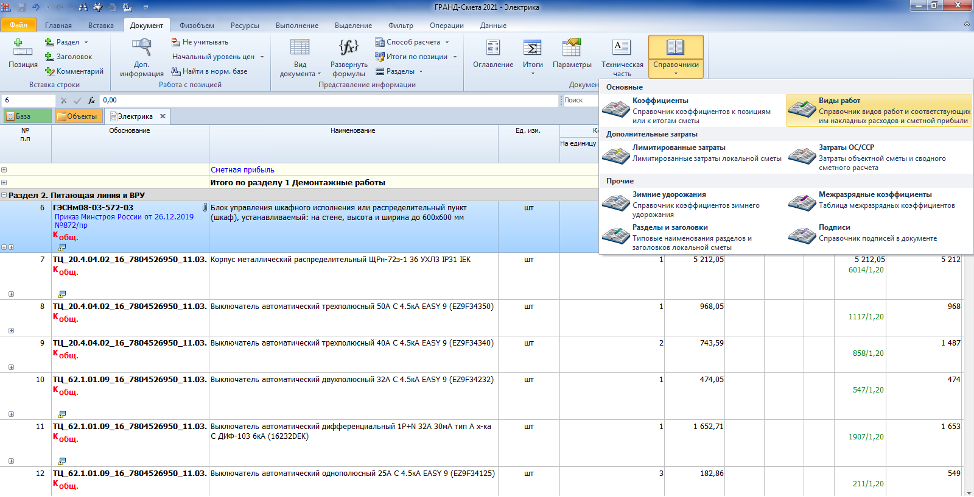Open Разделы и заголовки reference

[691, 237]
